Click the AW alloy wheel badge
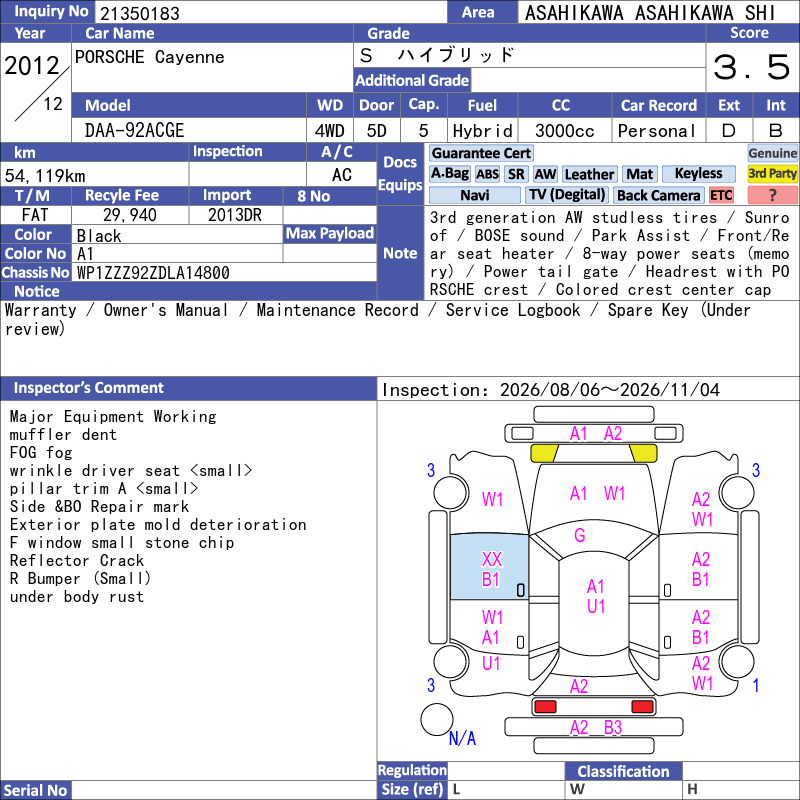The width and height of the screenshot is (800, 800). [x=545, y=174]
